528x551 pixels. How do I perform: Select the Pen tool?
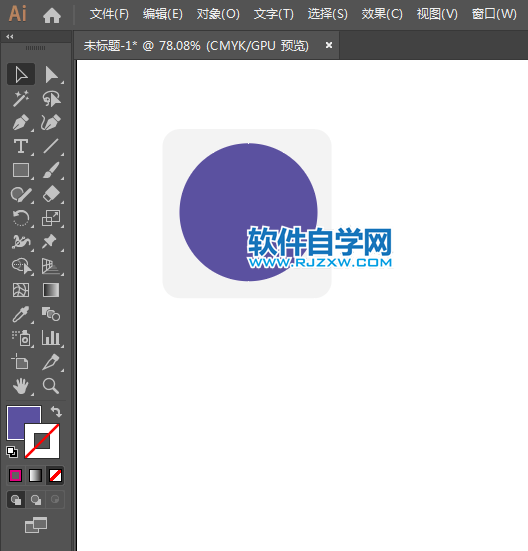coord(20,123)
